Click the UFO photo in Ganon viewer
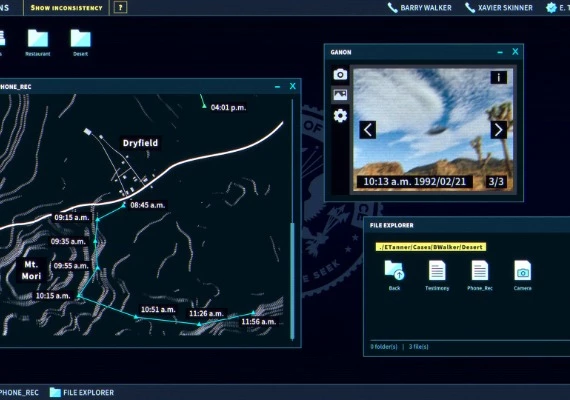This screenshot has width=570, height=400. coord(433,129)
